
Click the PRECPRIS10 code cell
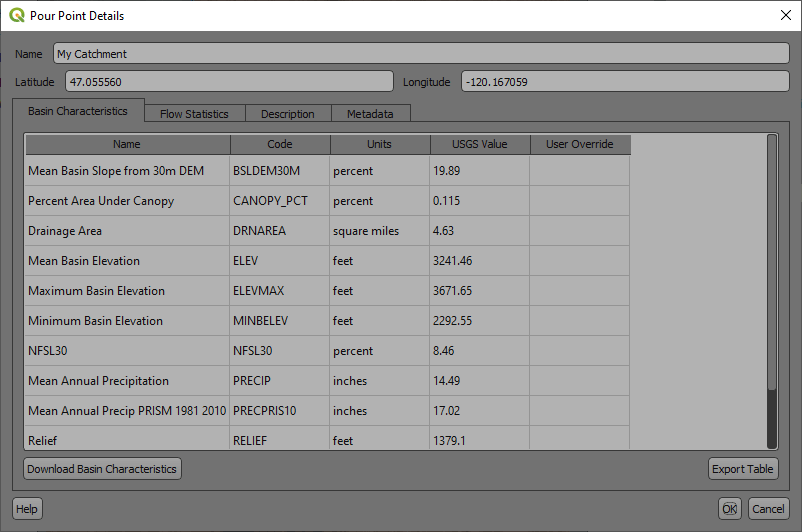280,411
